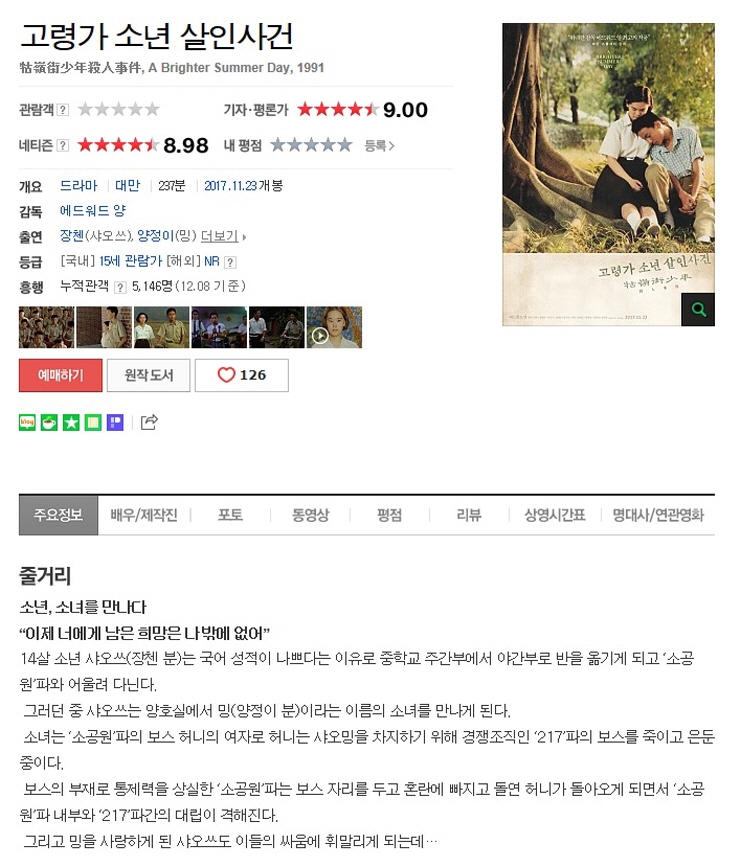Open 등록 to register my rating
Image resolution: width=740 pixels, height=866 pixels.
[x=379, y=146]
